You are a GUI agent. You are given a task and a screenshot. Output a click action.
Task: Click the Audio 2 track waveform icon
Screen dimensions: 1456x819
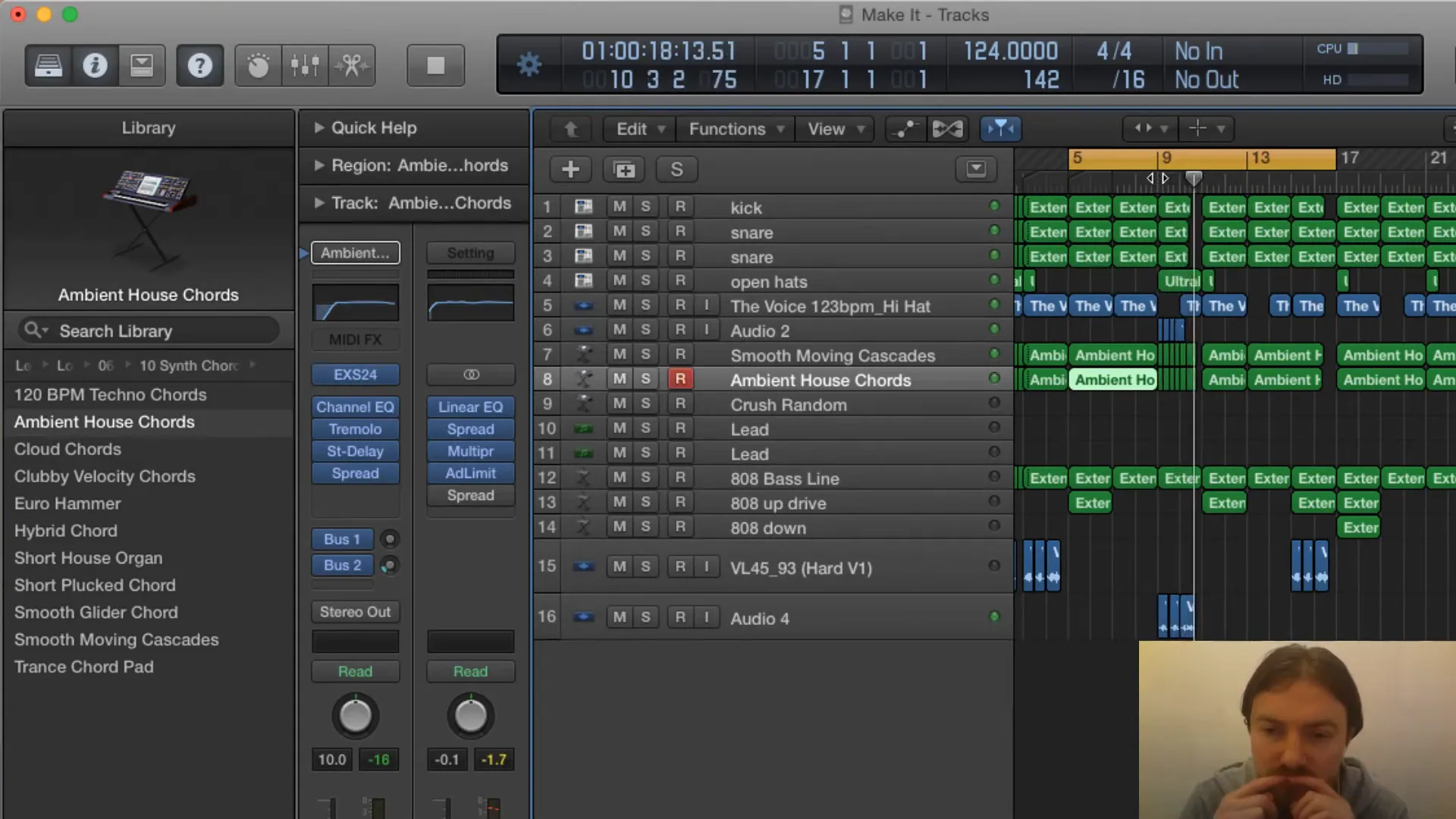583,330
